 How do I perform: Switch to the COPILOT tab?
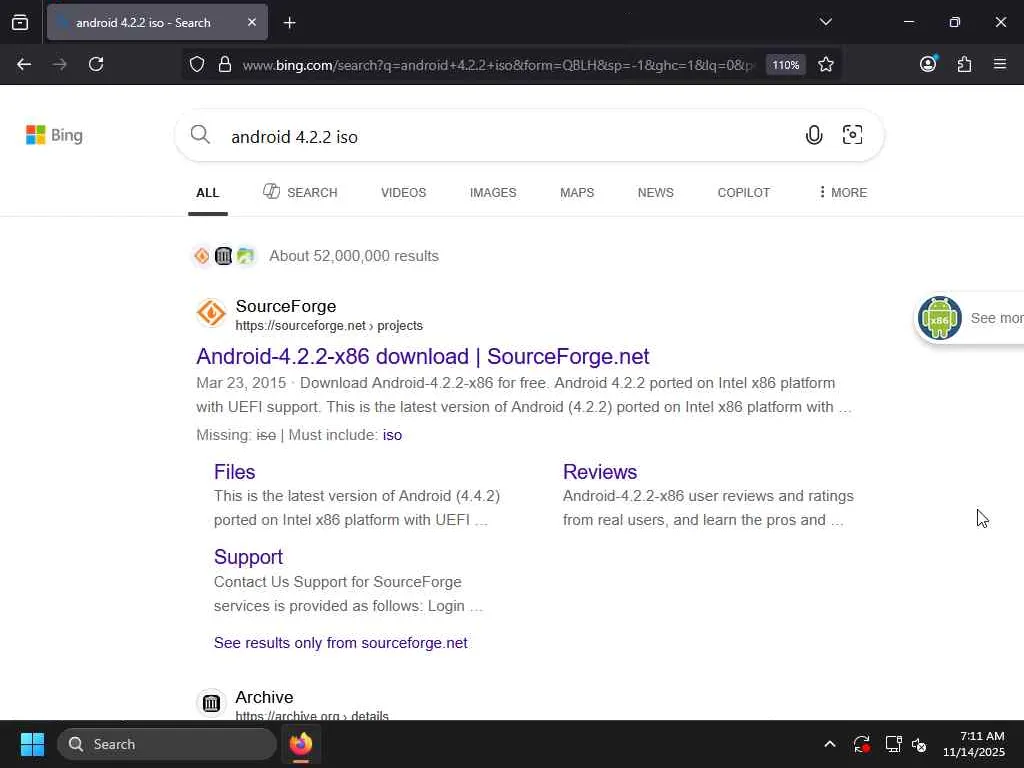pos(743,193)
